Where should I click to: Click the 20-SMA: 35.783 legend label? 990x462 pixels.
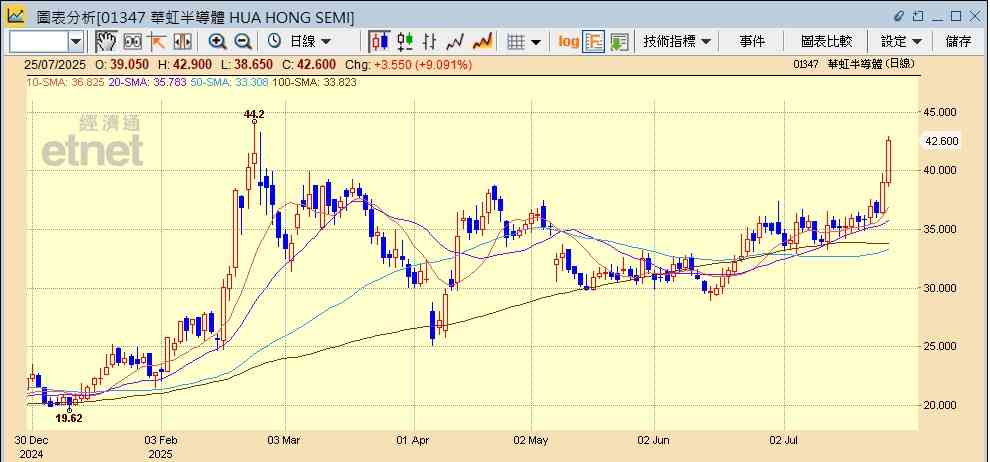148,81
